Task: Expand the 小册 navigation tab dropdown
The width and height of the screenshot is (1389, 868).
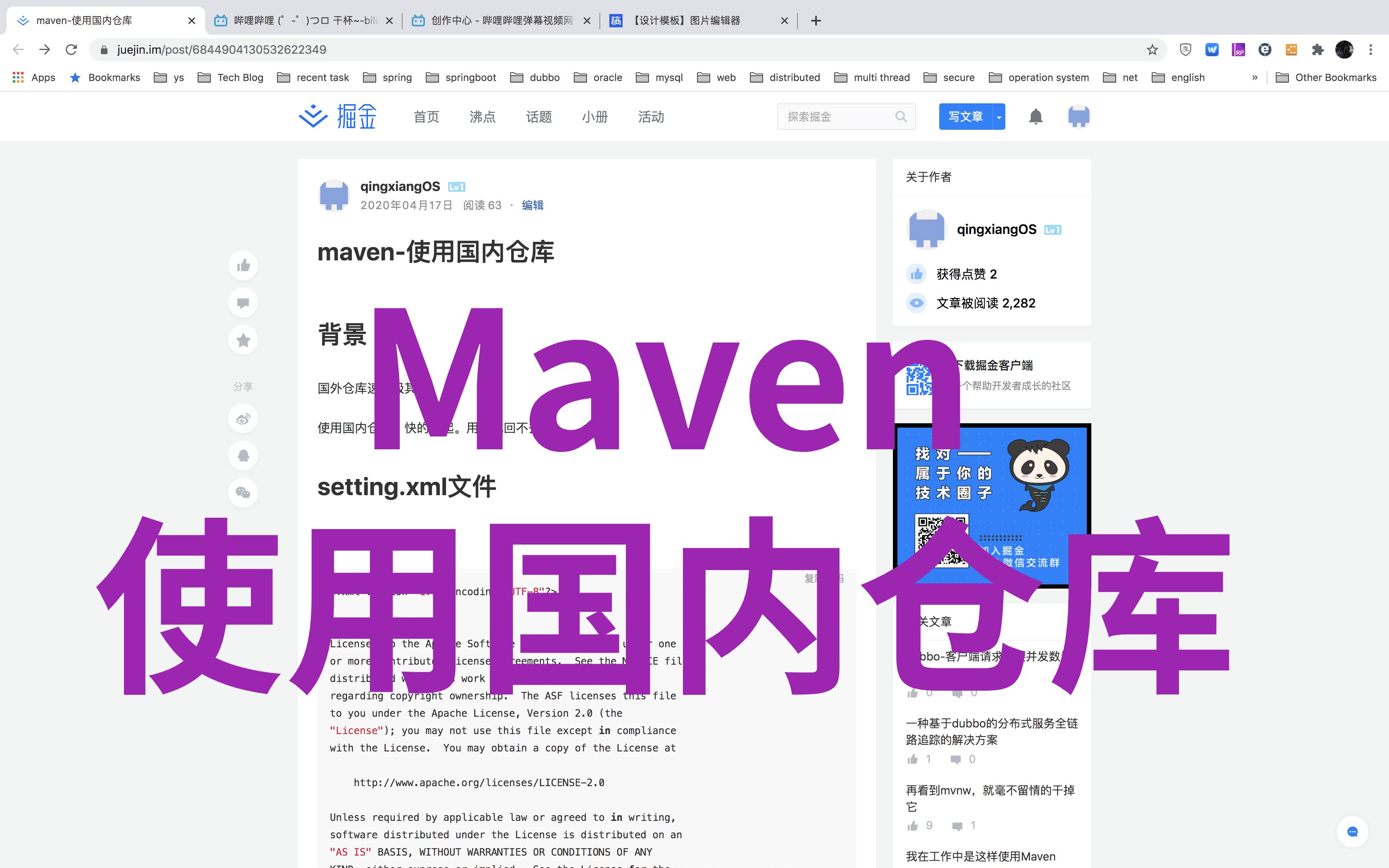Action: click(595, 116)
